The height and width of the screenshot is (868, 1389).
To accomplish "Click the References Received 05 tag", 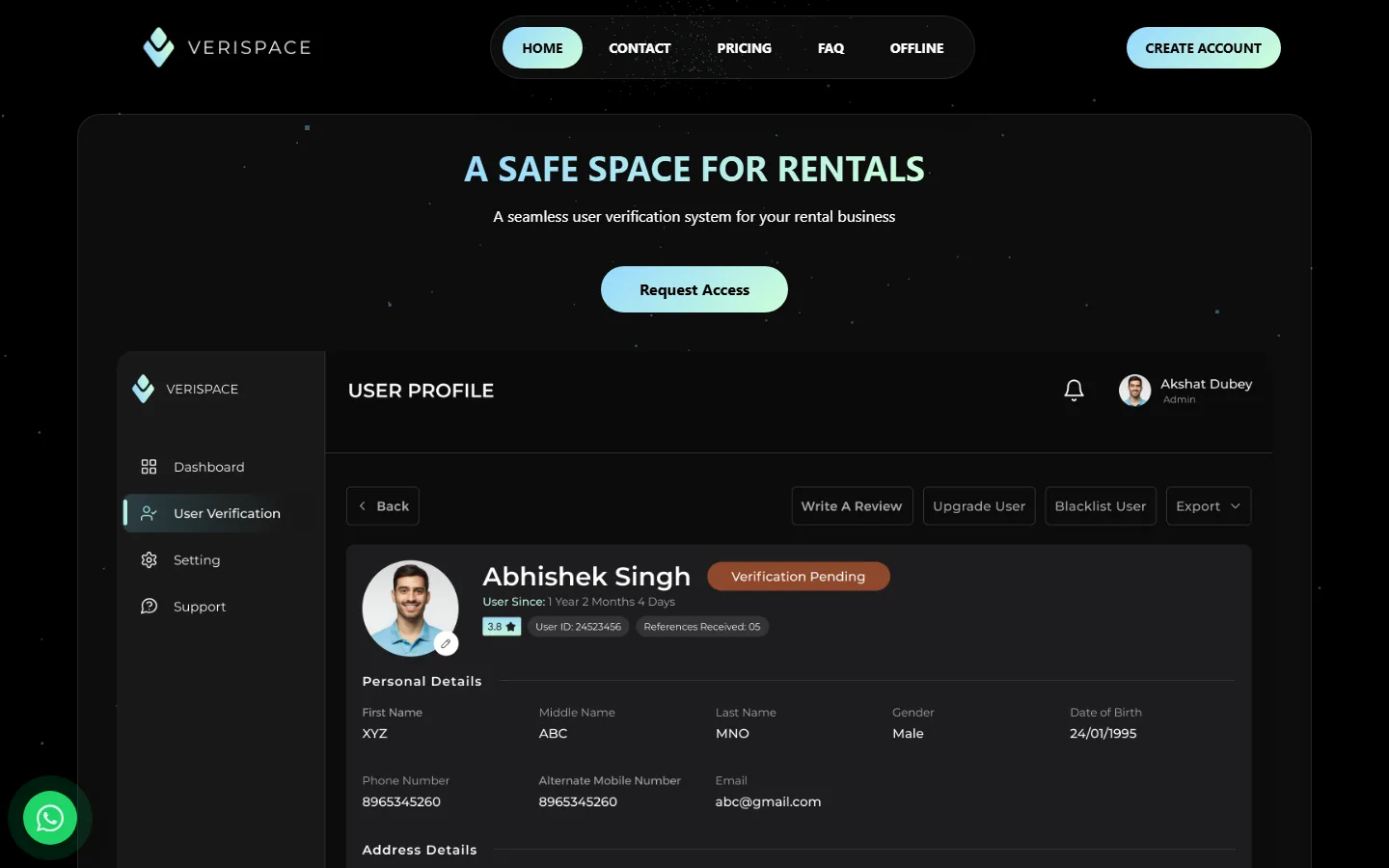I will [702, 627].
